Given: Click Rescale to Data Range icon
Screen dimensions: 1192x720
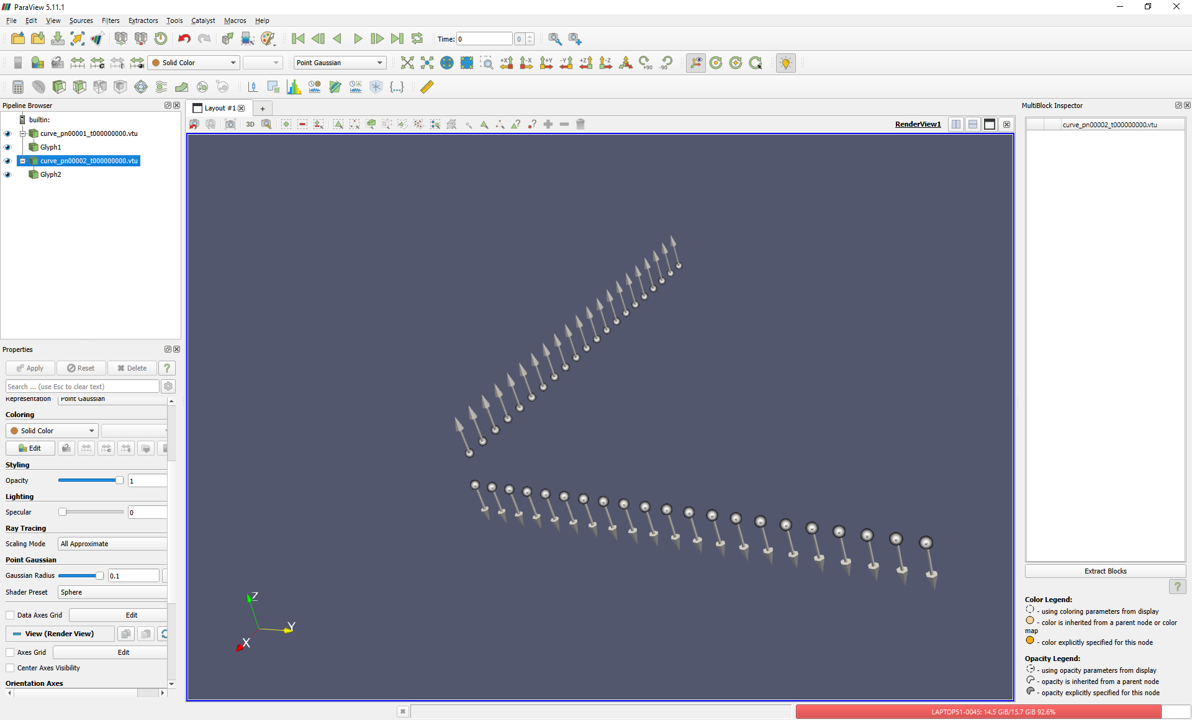Looking at the screenshot, I should coord(77,63).
